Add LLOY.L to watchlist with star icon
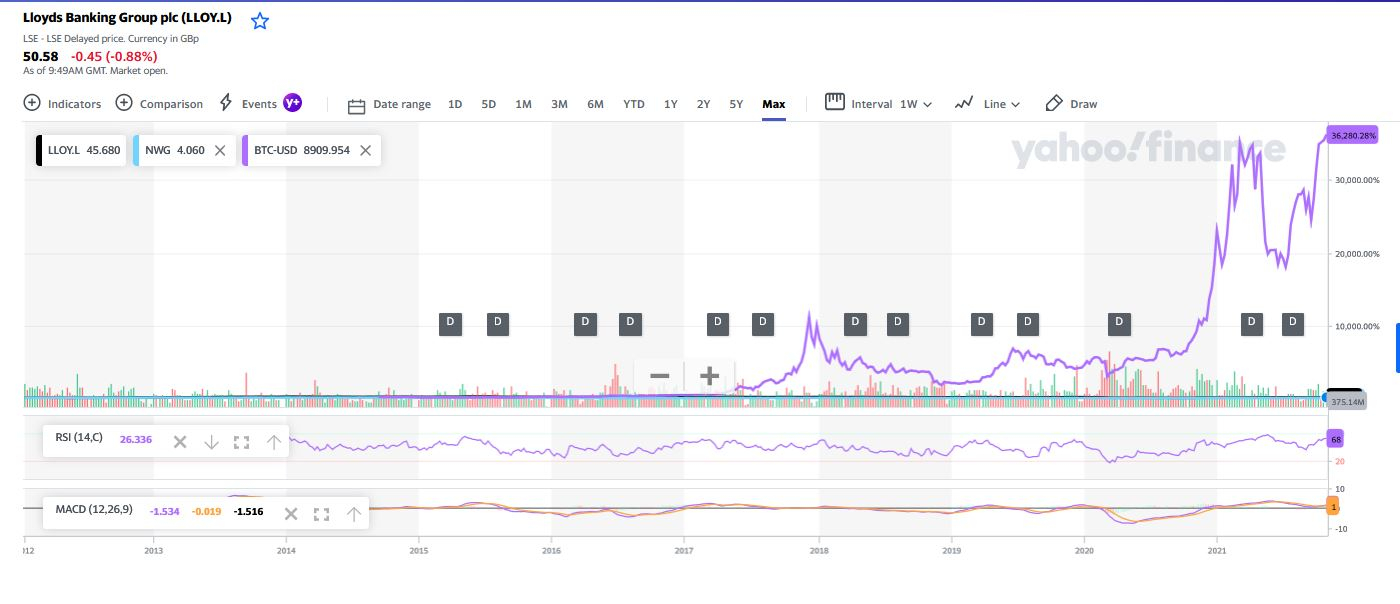 (260, 21)
